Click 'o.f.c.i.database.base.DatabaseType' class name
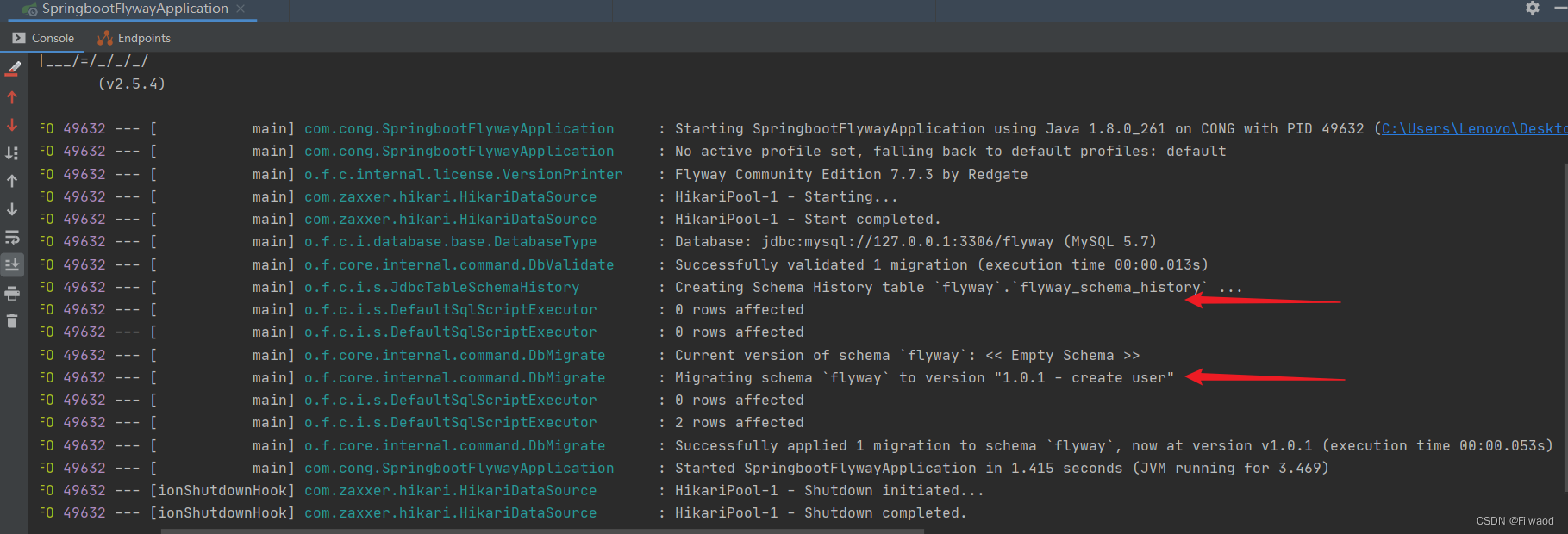This screenshot has width=1568, height=534. click(x=450, y=241)
